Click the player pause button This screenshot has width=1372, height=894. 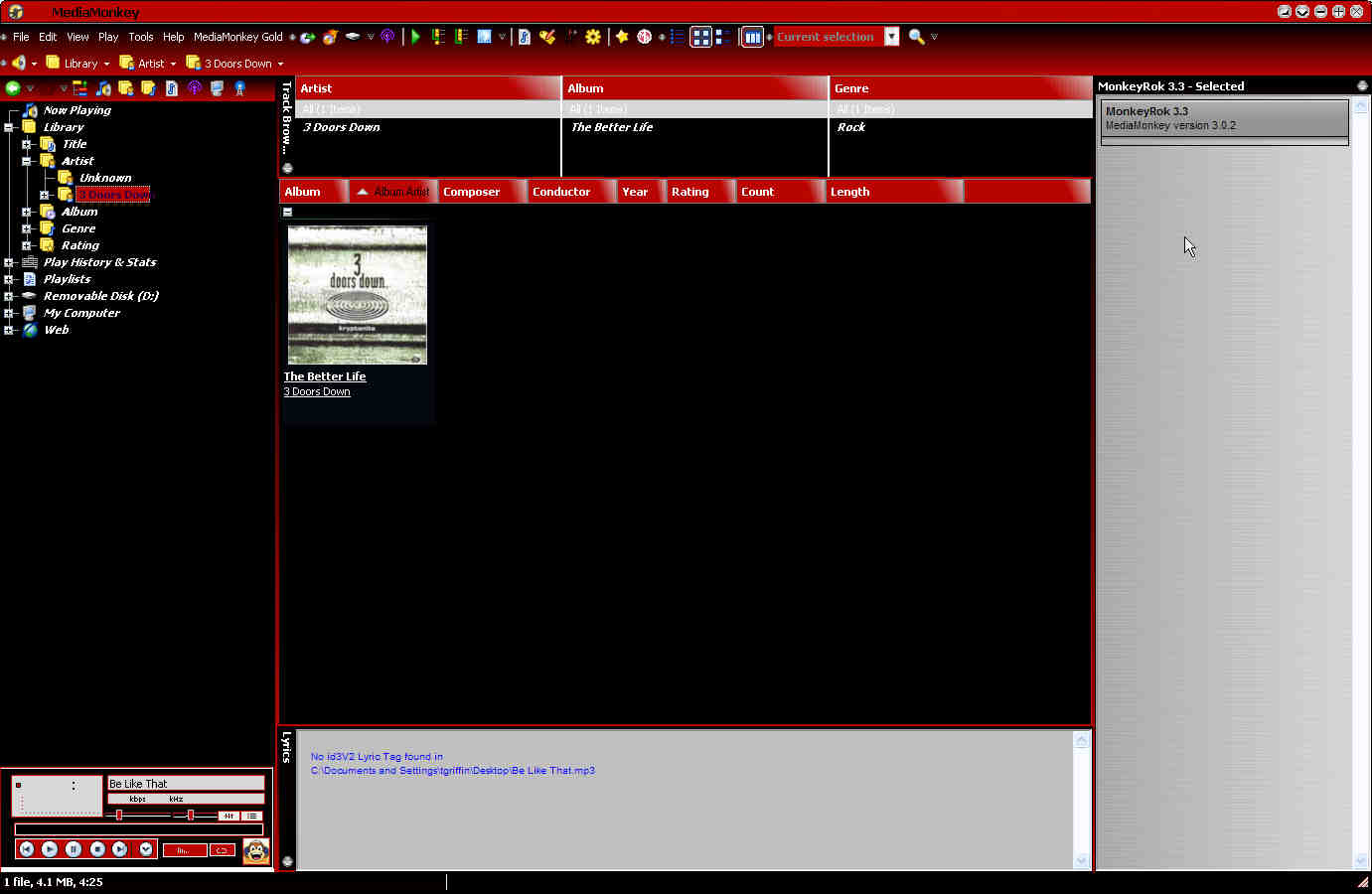(x=74, y=849)
